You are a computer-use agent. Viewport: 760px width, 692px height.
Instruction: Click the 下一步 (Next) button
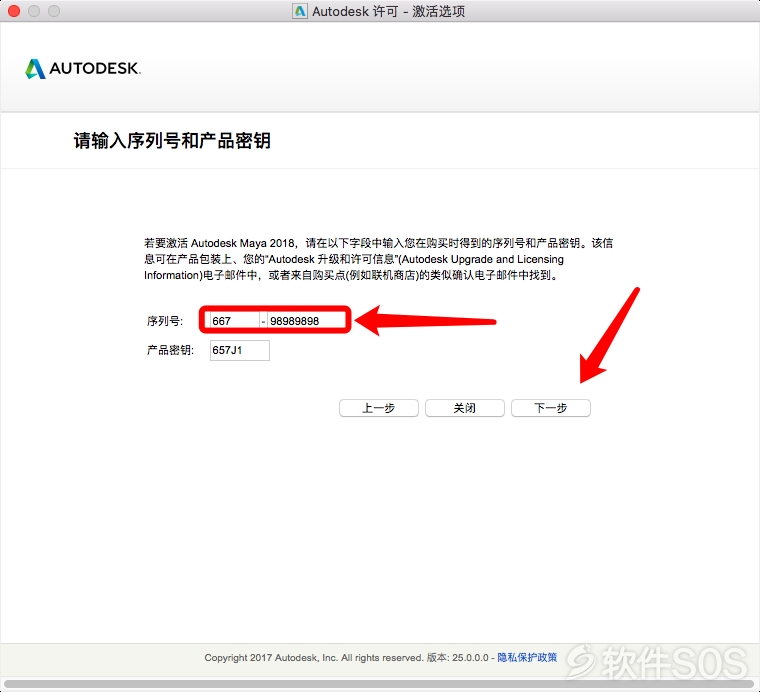551,408
